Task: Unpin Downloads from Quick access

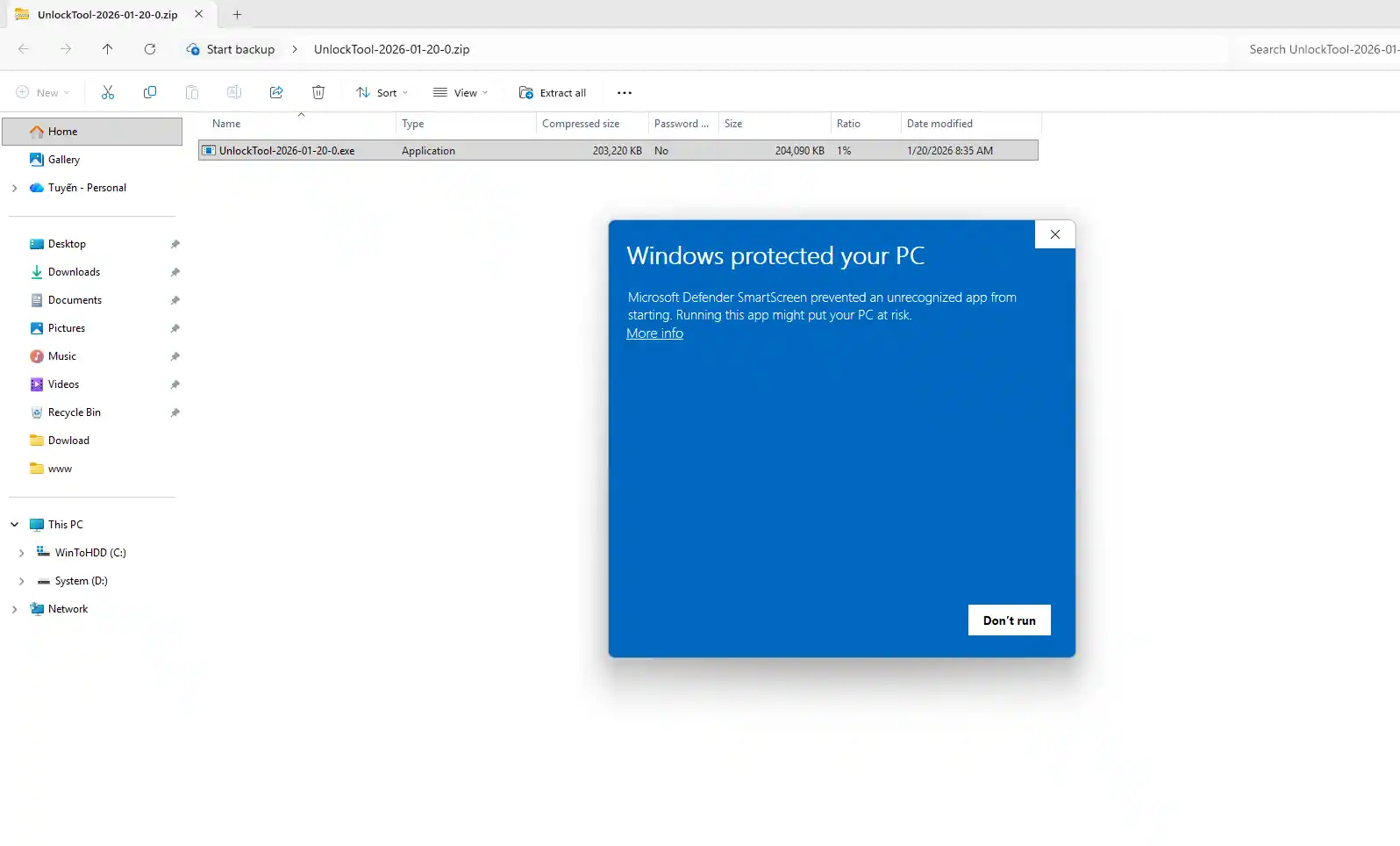Action: tap(175, 272)
